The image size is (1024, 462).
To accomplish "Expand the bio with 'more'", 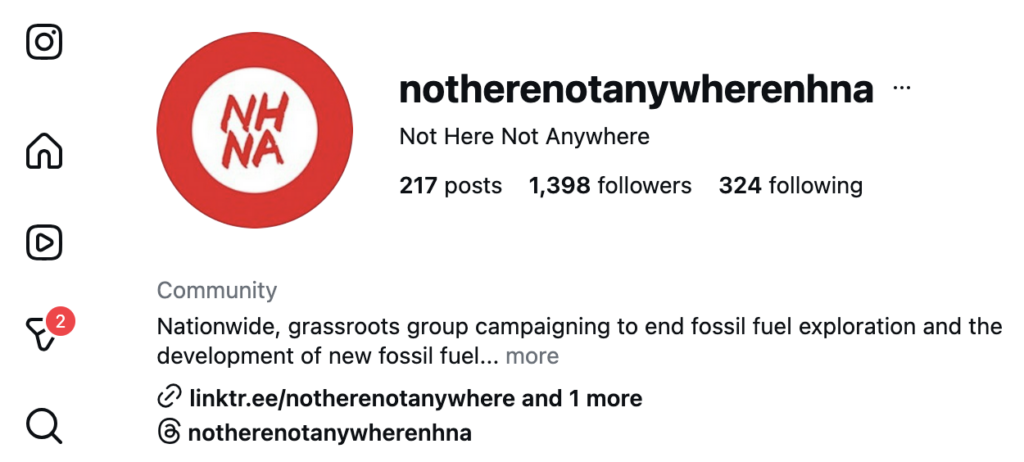I will (532, 356).
